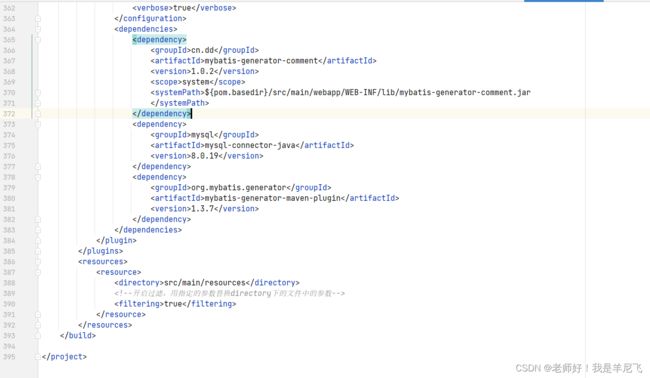
Task: Collapse fold marker on line 378 dependency
Action: pyautogui.click(x=38, y=177)
